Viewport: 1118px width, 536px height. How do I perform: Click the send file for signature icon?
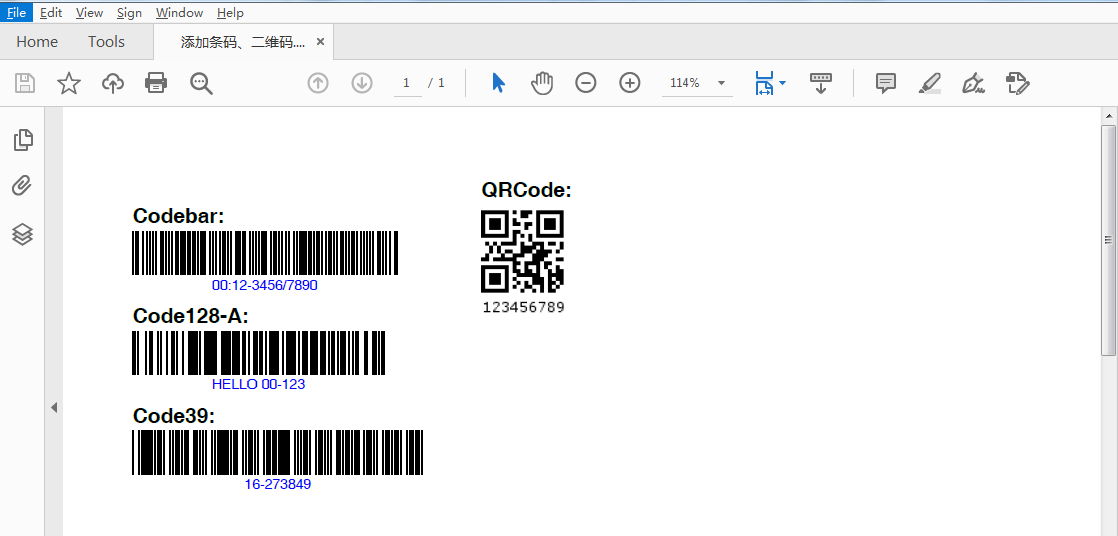[1017, 83]
